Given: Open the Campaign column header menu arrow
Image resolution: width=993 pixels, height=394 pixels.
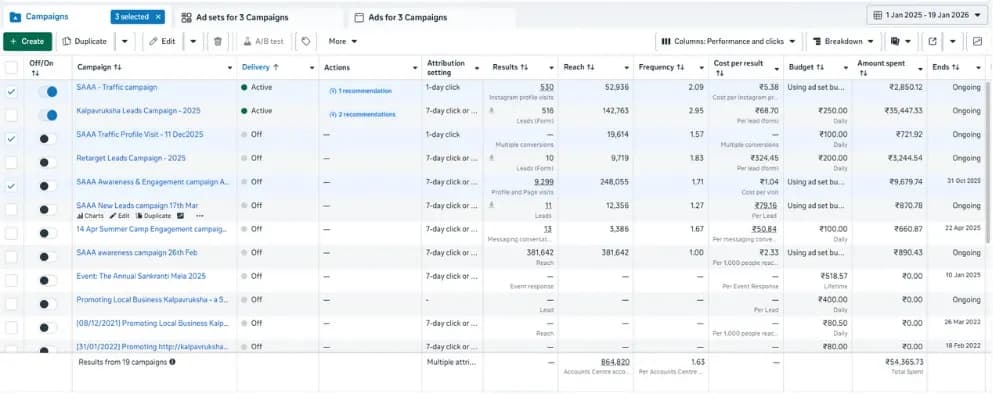Looking at the screenshot, I should [x=229, y=67].
